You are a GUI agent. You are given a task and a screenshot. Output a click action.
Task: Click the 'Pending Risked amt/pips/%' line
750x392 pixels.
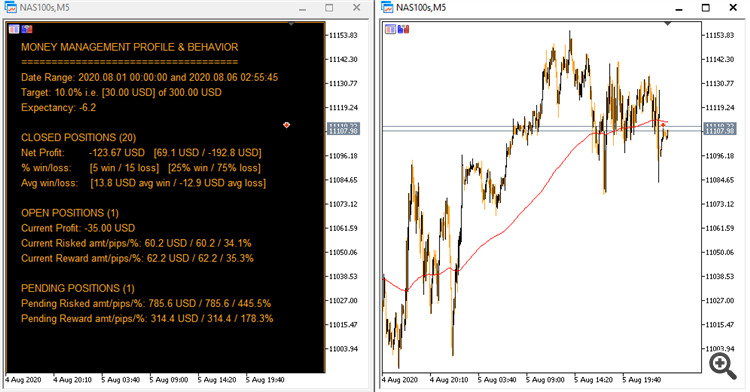pos(146,304)
